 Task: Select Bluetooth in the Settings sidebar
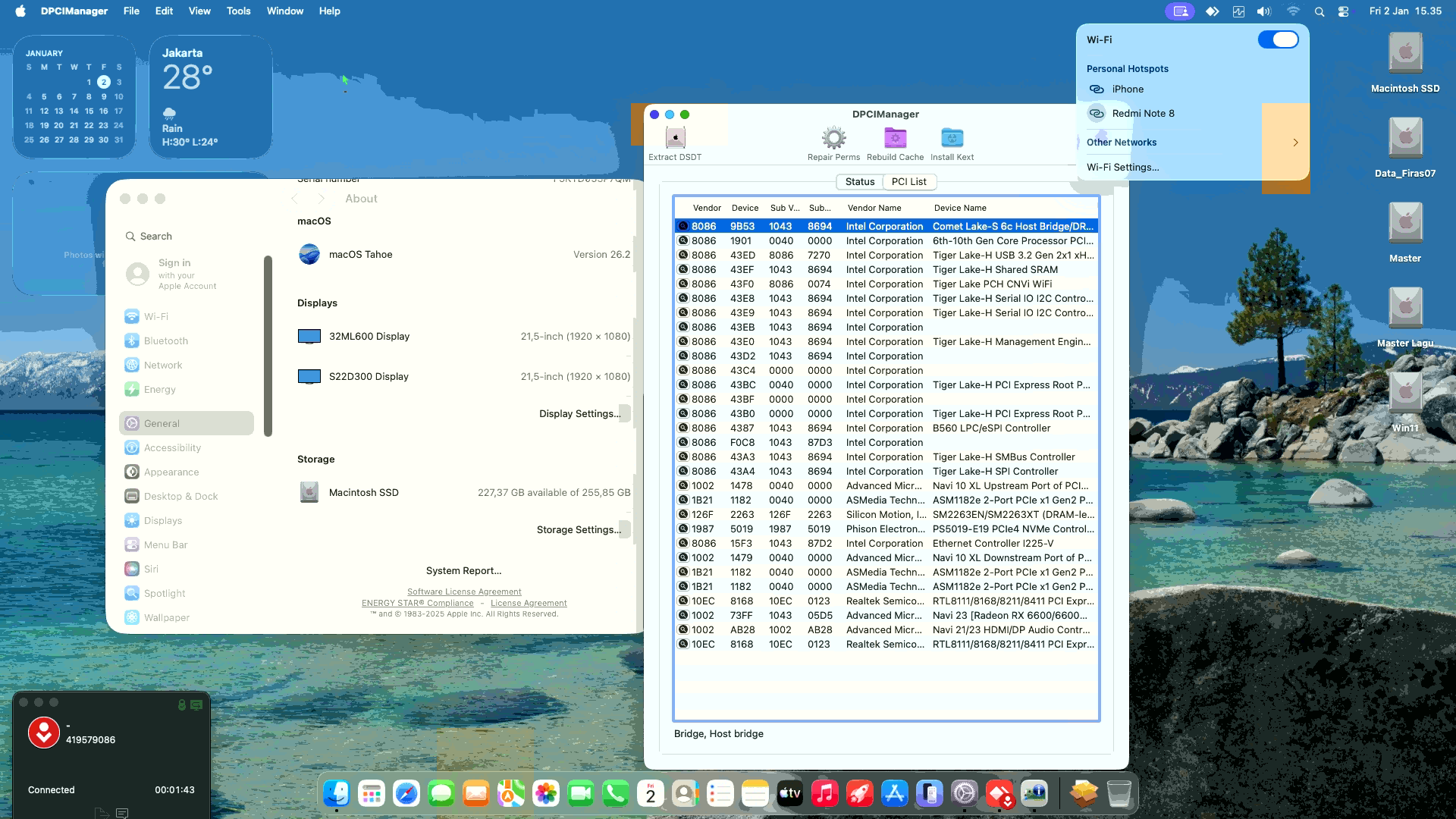pyautogui.click(x=187, y=341)
